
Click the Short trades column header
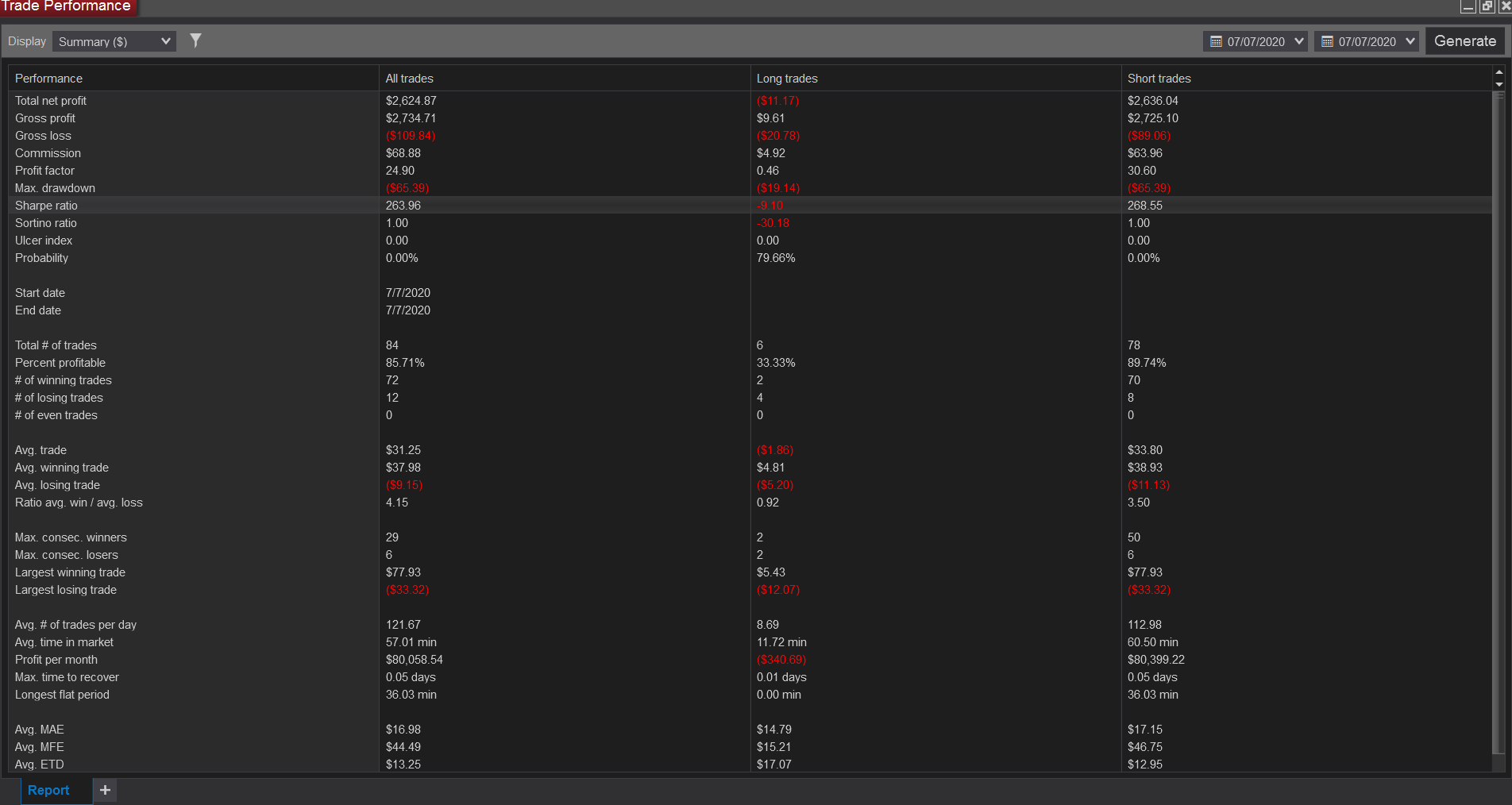pyautogui.click(x=1306, y=79)
